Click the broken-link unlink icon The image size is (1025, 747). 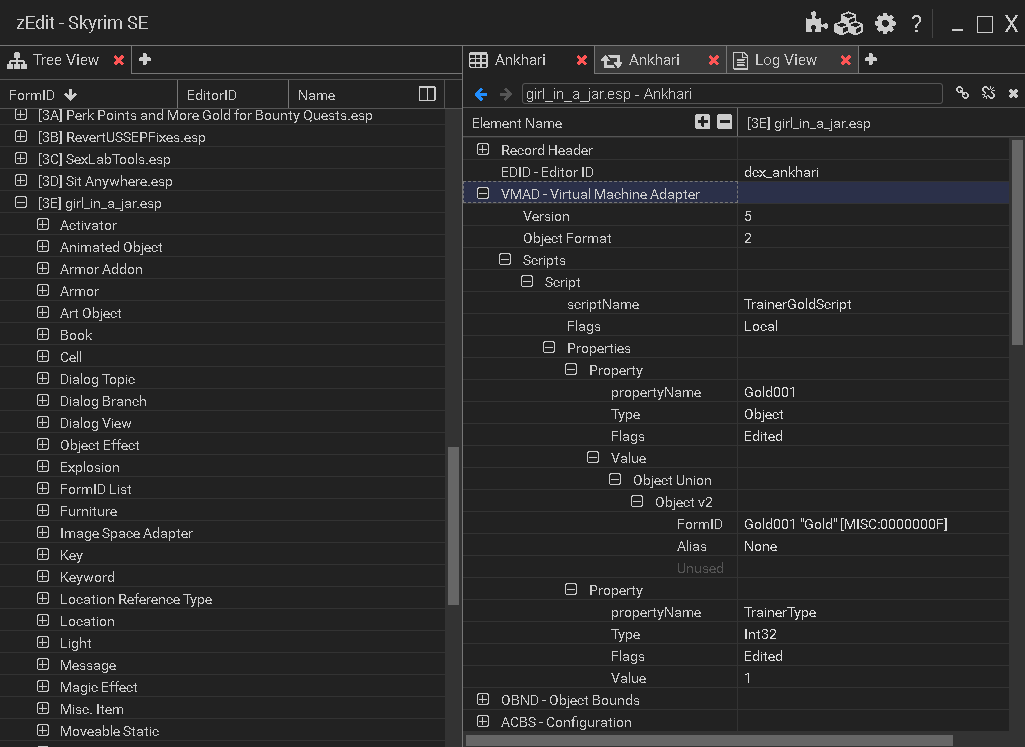988,92
